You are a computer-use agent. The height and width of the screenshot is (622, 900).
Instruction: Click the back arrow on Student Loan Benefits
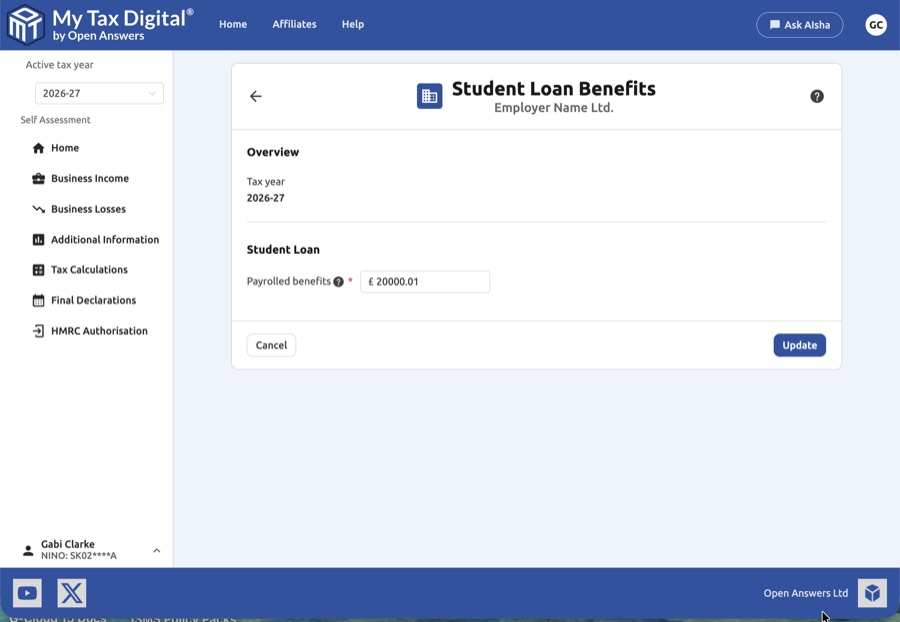(256, 96)
